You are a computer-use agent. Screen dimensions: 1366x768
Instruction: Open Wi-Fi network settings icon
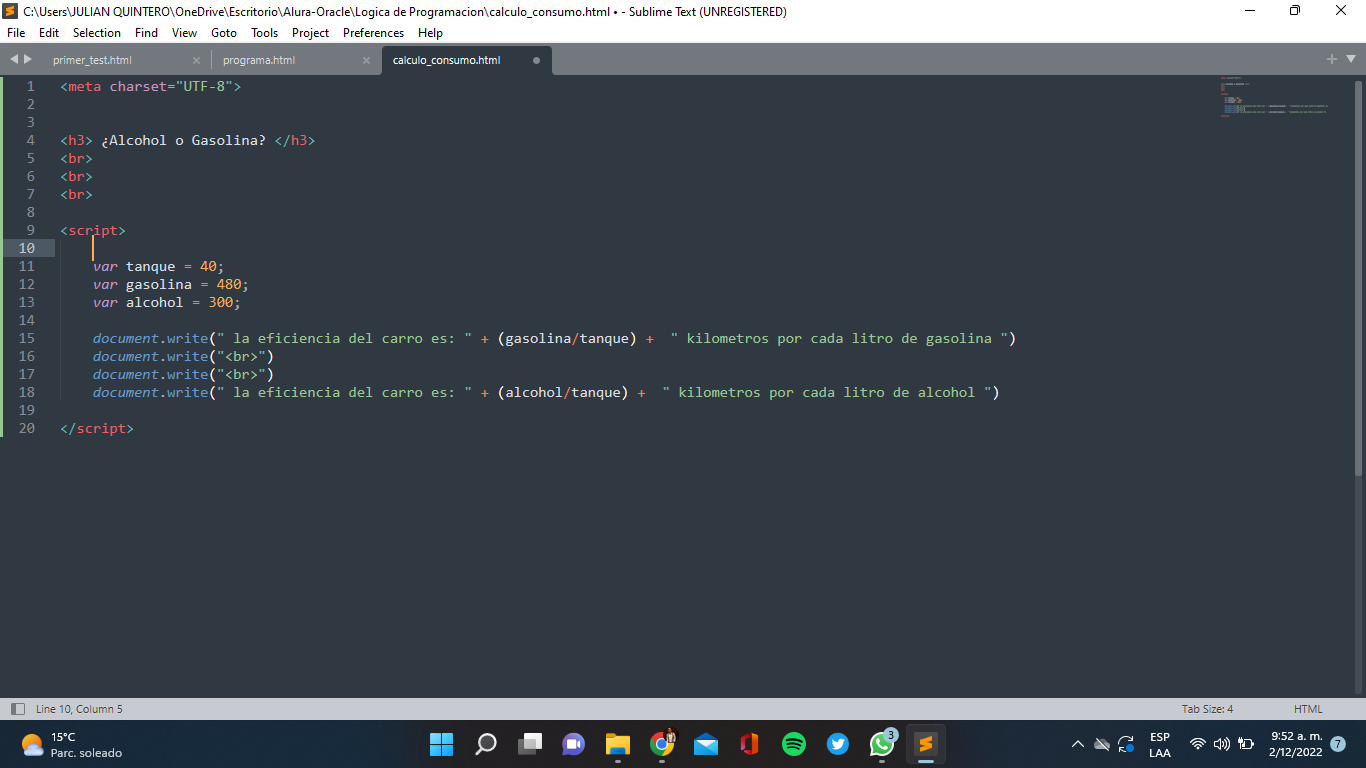tap(1198, 744)
